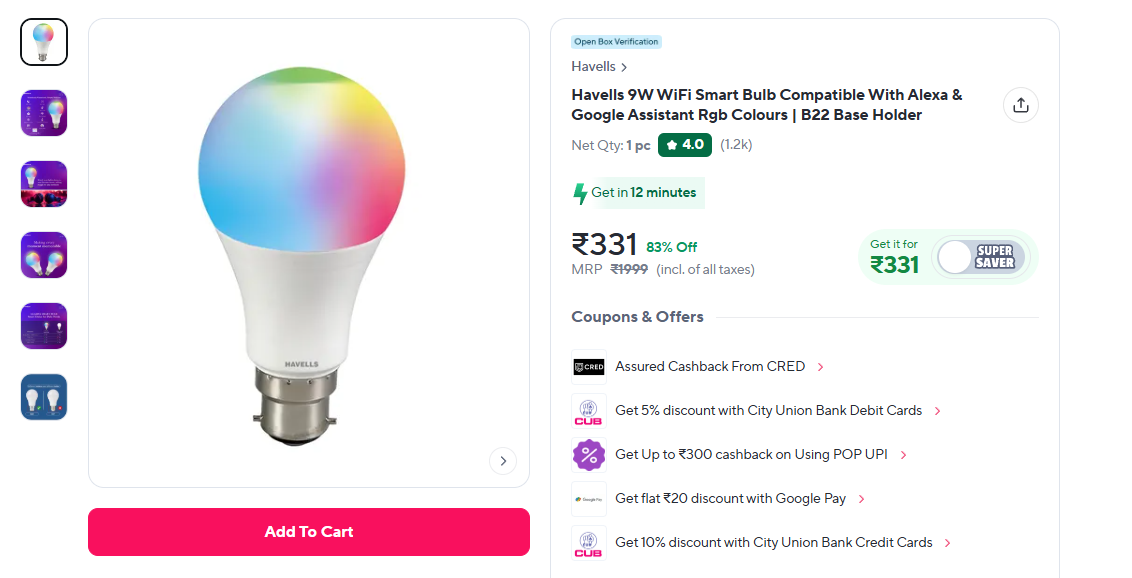Click the purple percent offer icon

click(589, 455)
